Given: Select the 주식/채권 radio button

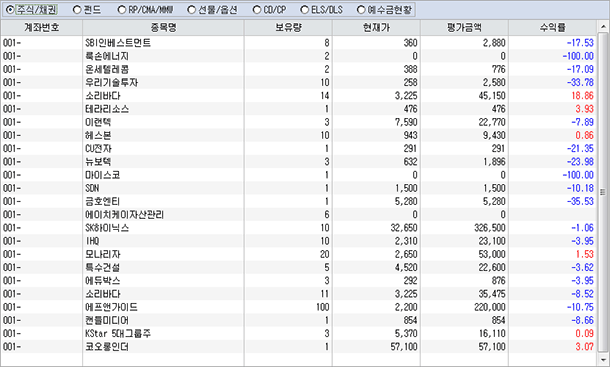Looking at the screenshot, I should [10, 10].
